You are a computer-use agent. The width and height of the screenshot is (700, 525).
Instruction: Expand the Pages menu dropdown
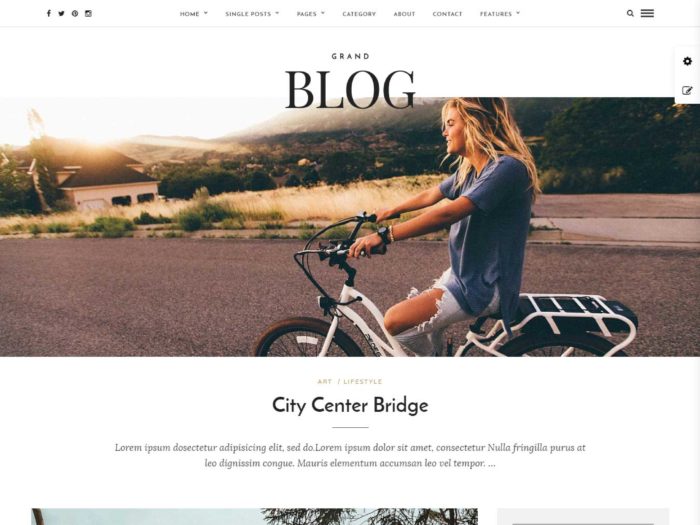[x=311, y=14]
